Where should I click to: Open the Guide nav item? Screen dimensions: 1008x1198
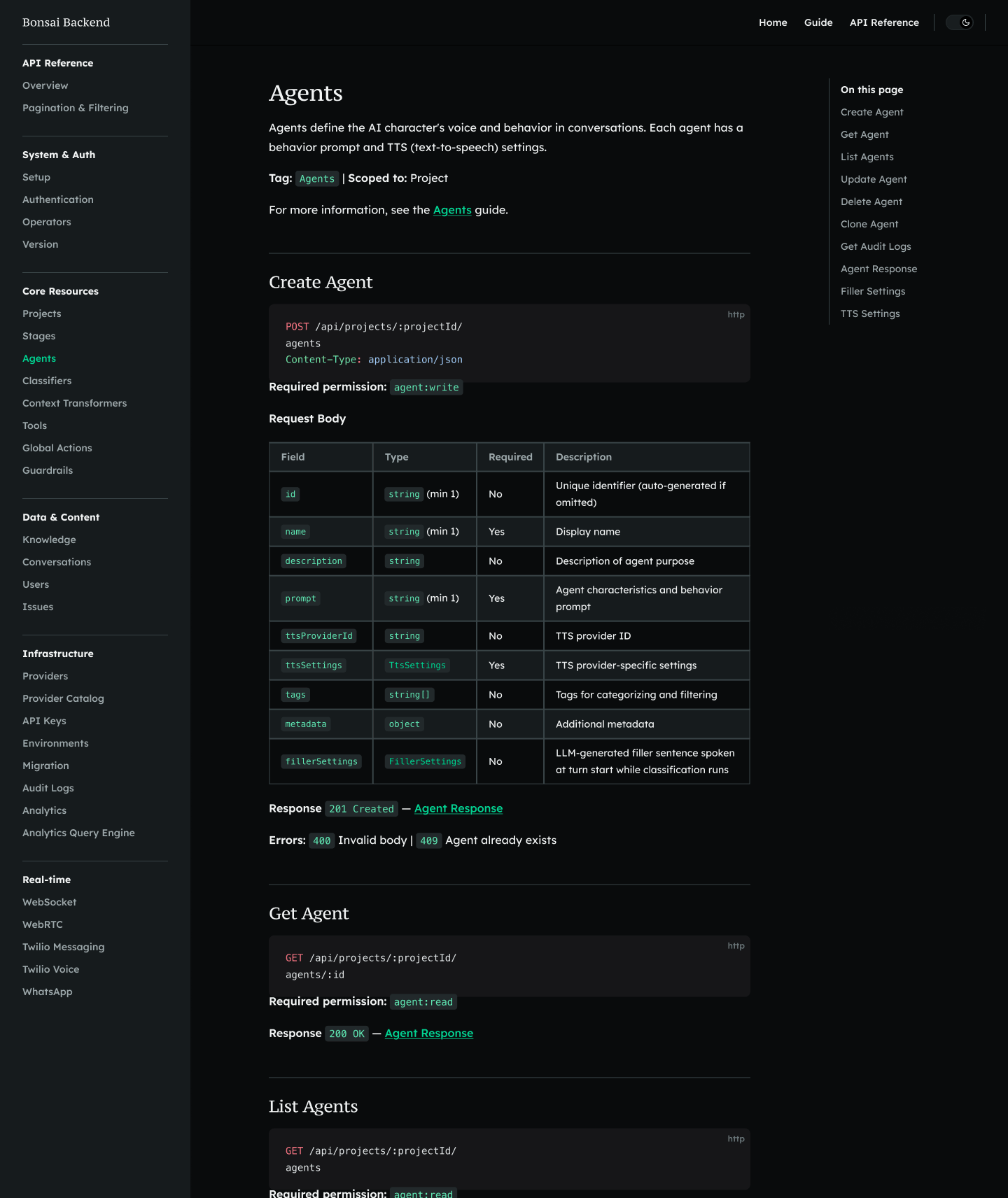tap(818, 22)
